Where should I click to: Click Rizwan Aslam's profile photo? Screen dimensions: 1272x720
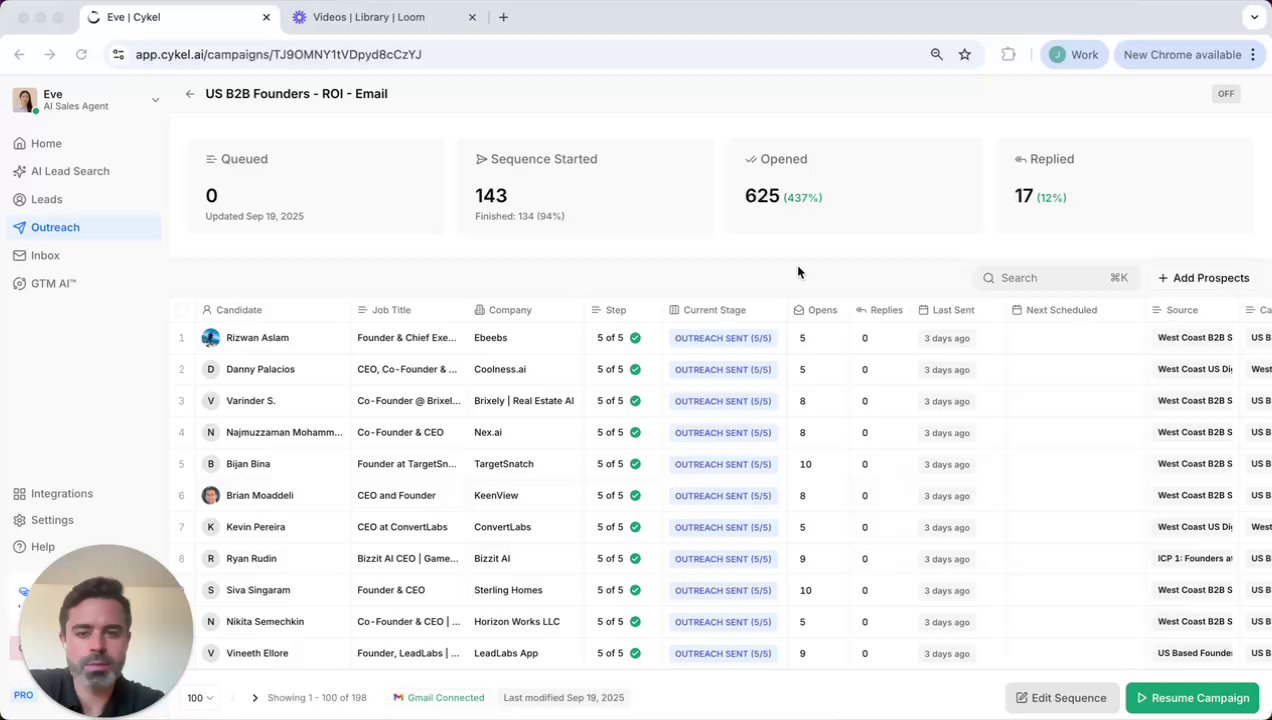tap(210, 338)
